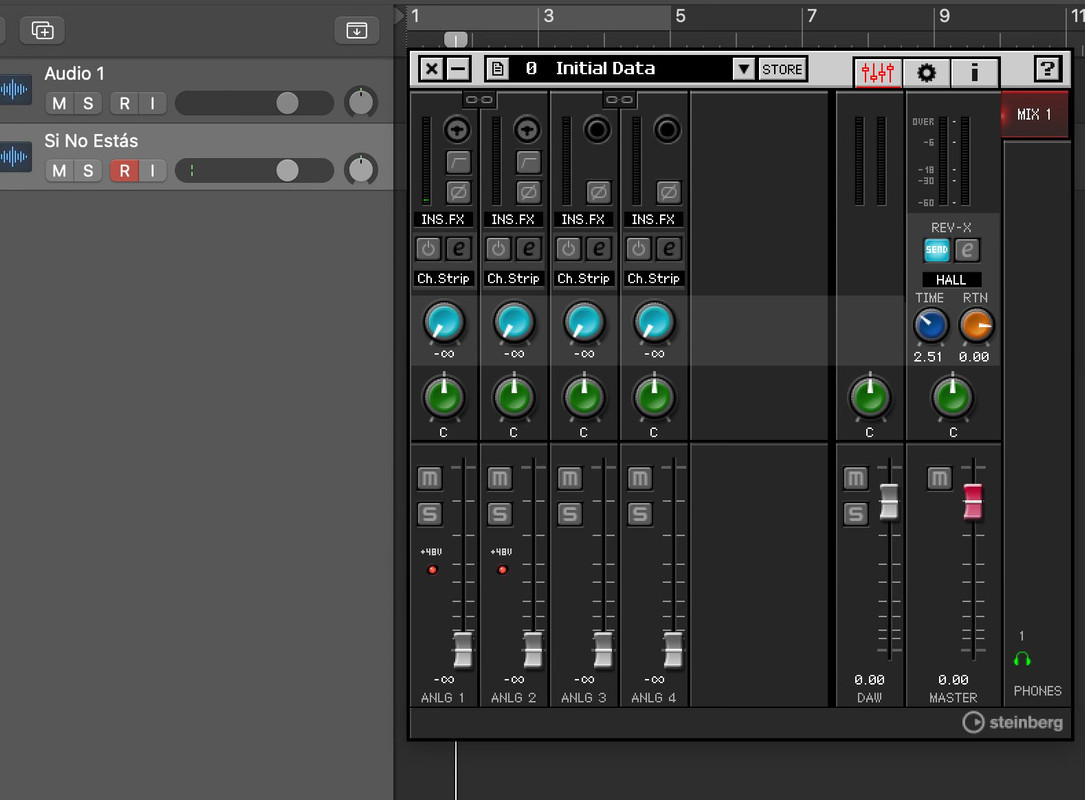This screenshot has width=1085, height=800.
Task: Click the ANLG 3 input jack icon
Action: [597, 129]
